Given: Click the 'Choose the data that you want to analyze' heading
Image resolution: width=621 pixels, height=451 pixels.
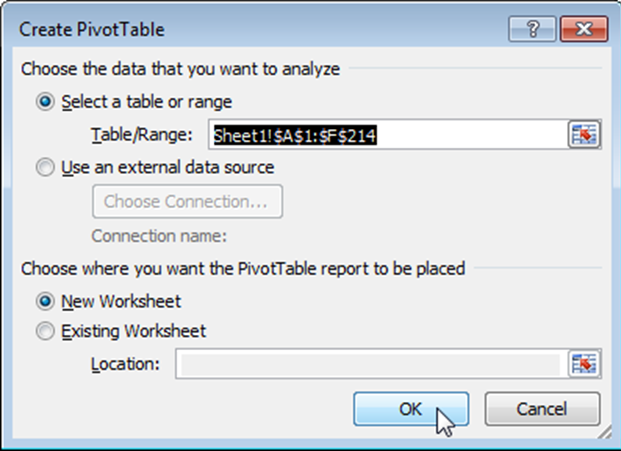Looking at the screenshot, I should click(181, 70).
